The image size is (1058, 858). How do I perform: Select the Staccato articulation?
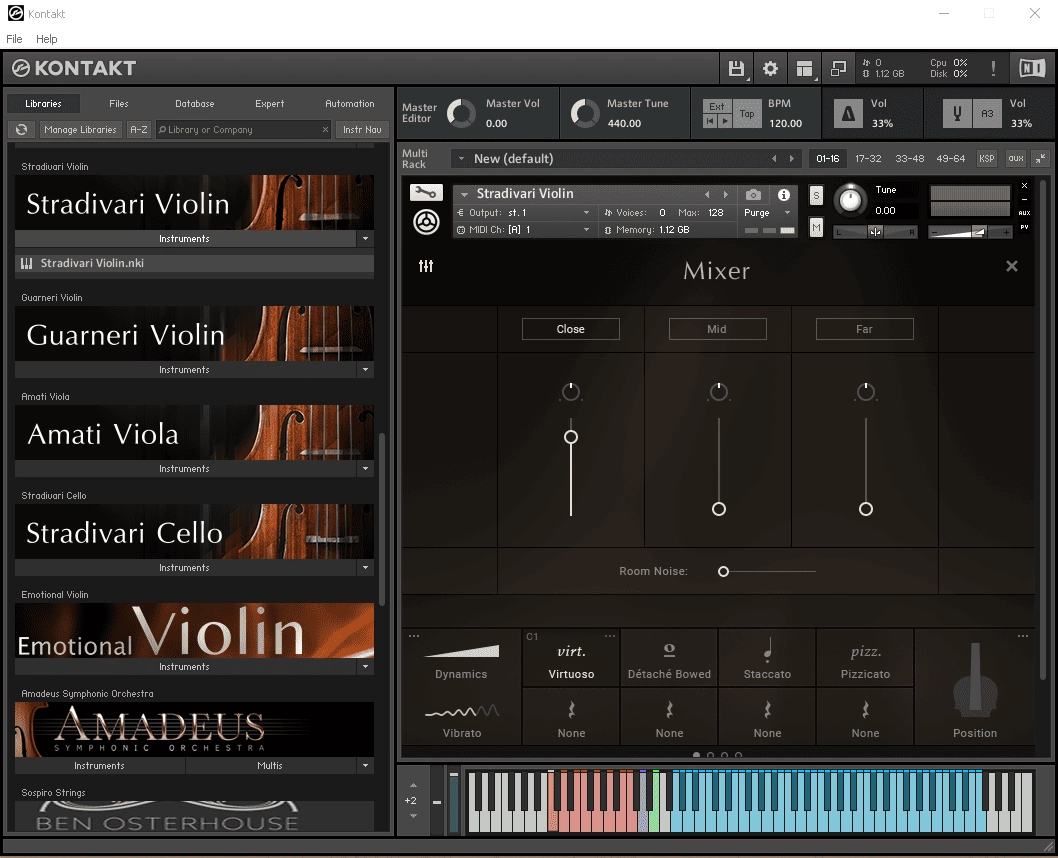tap(767, 658)
